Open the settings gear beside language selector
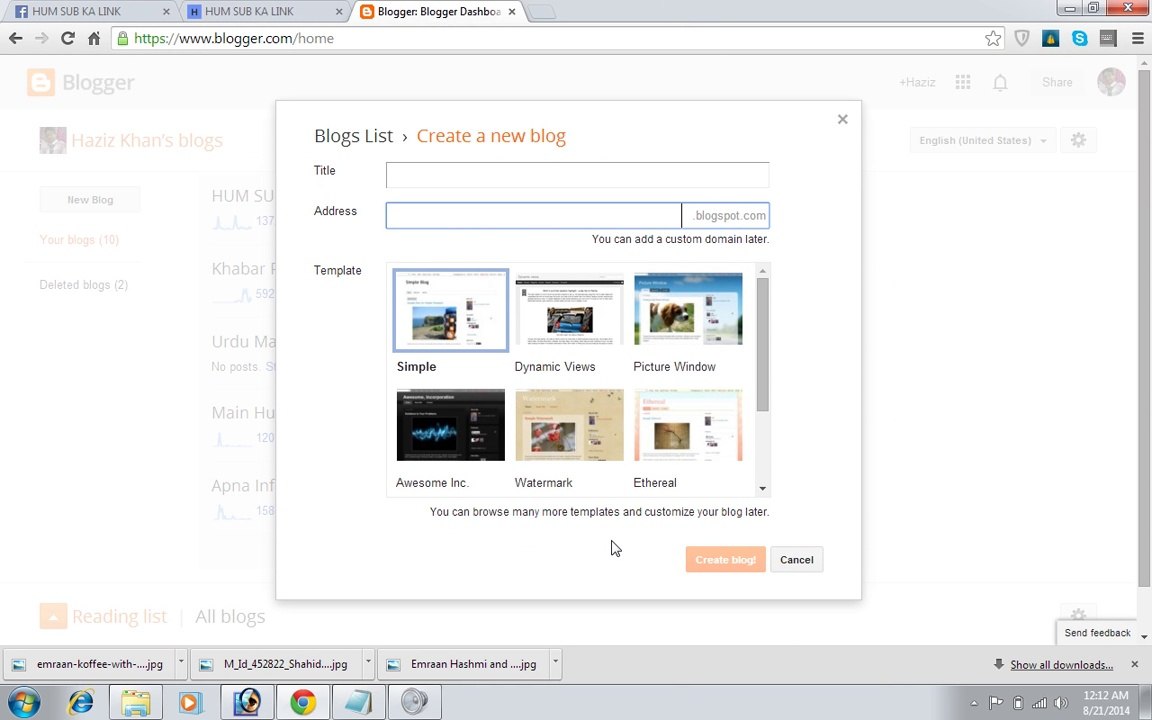The height and width of the screenshot is (720, 1152). point(1078,140)
